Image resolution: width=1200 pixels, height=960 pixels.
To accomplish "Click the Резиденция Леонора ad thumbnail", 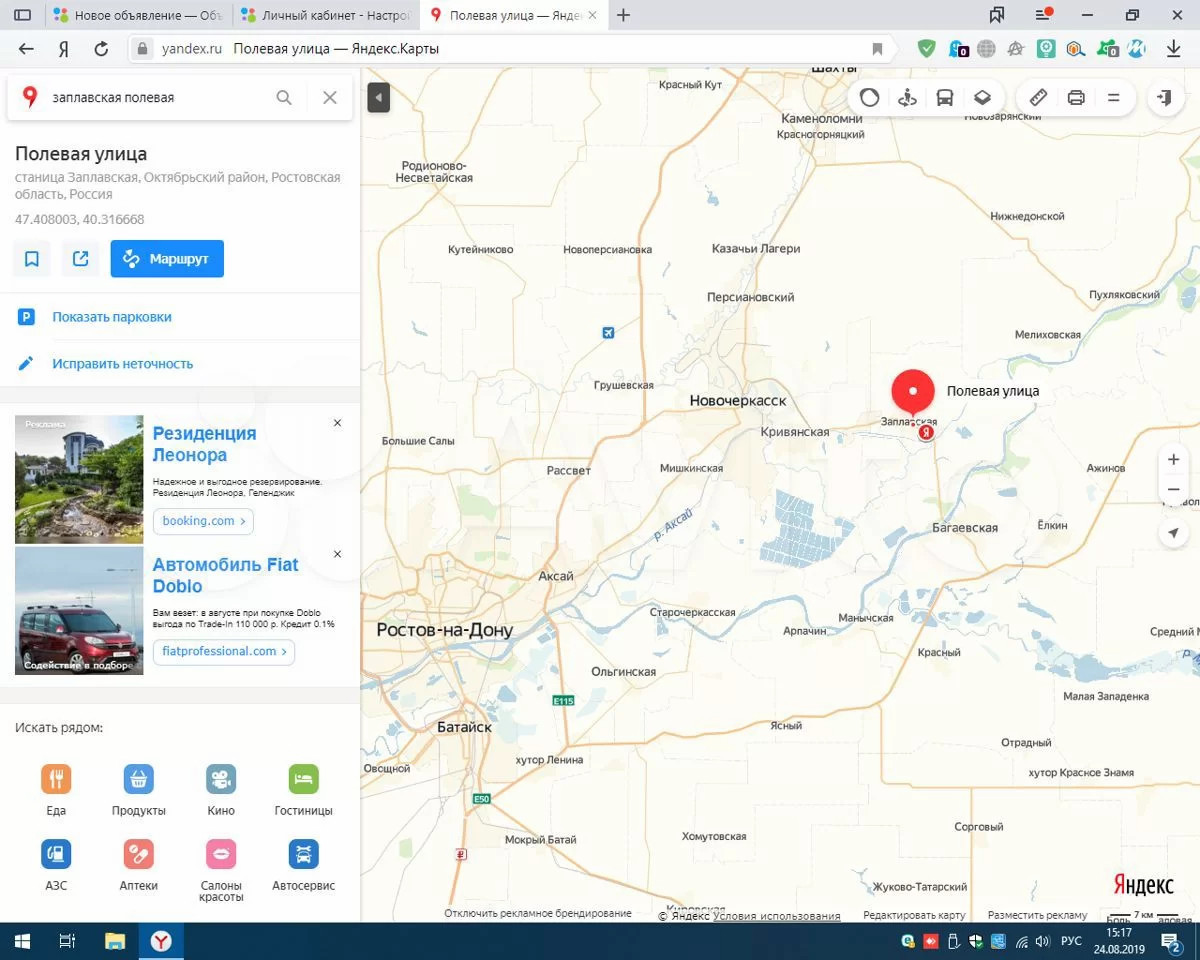I will [x=79, y=479].
